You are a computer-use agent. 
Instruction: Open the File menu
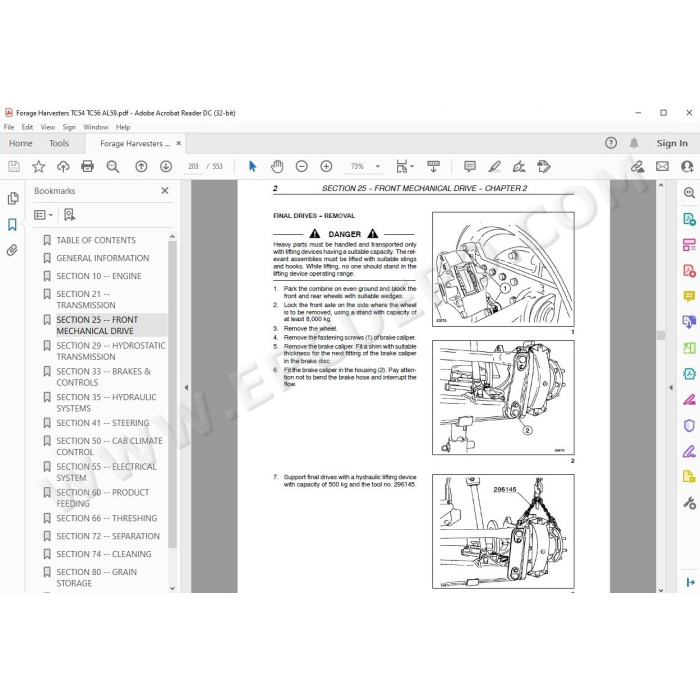(9, 127)
